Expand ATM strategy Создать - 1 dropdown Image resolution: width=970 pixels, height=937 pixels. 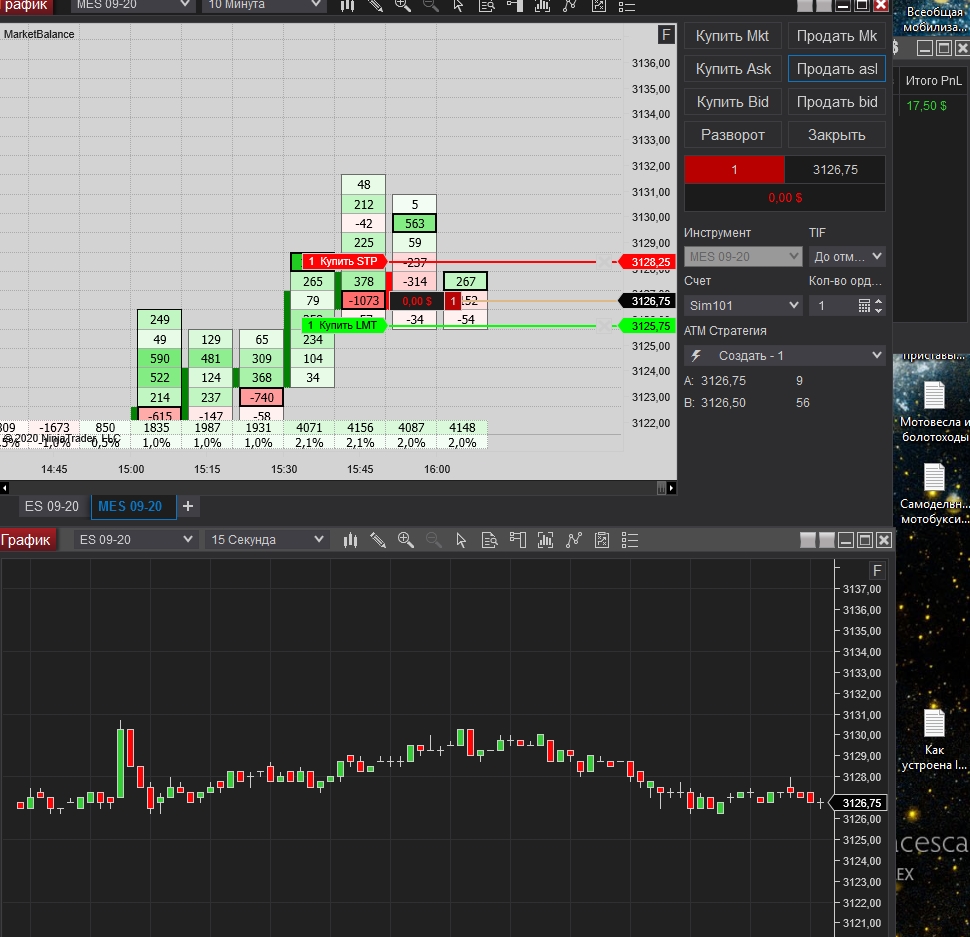[784, 356]
